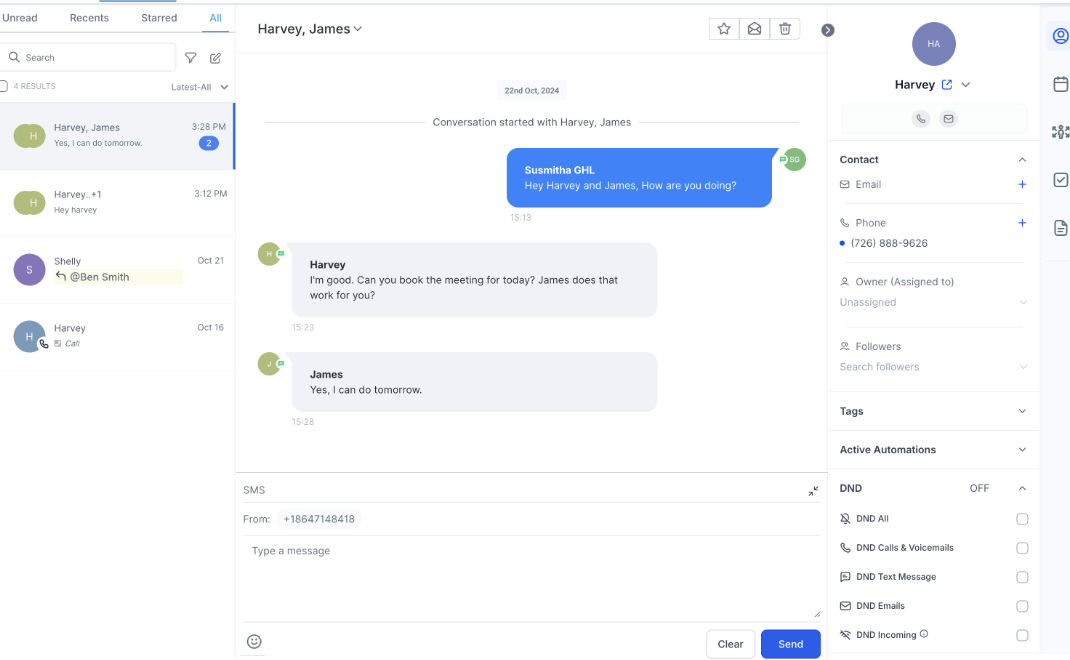Click the Send button

[x=790, y=644]
